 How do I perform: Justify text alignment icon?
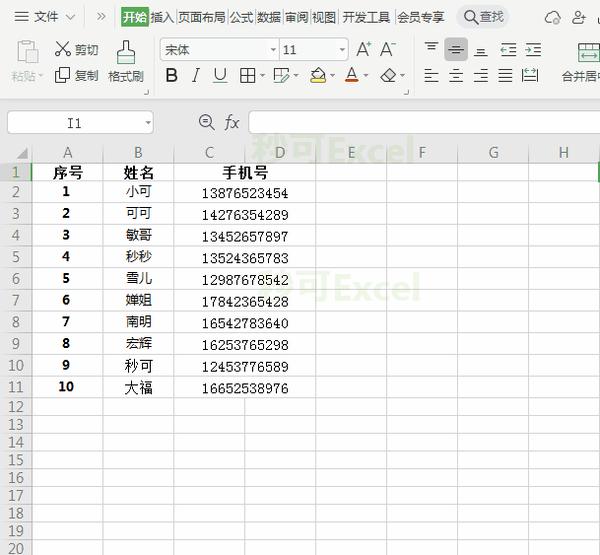[505, 75]
